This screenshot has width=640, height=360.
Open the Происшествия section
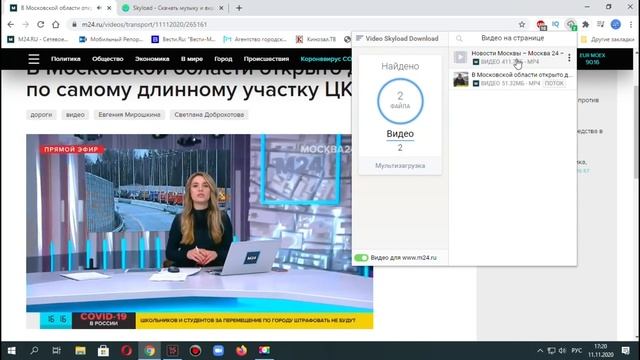pyautogui.click(x=266, y=59)
